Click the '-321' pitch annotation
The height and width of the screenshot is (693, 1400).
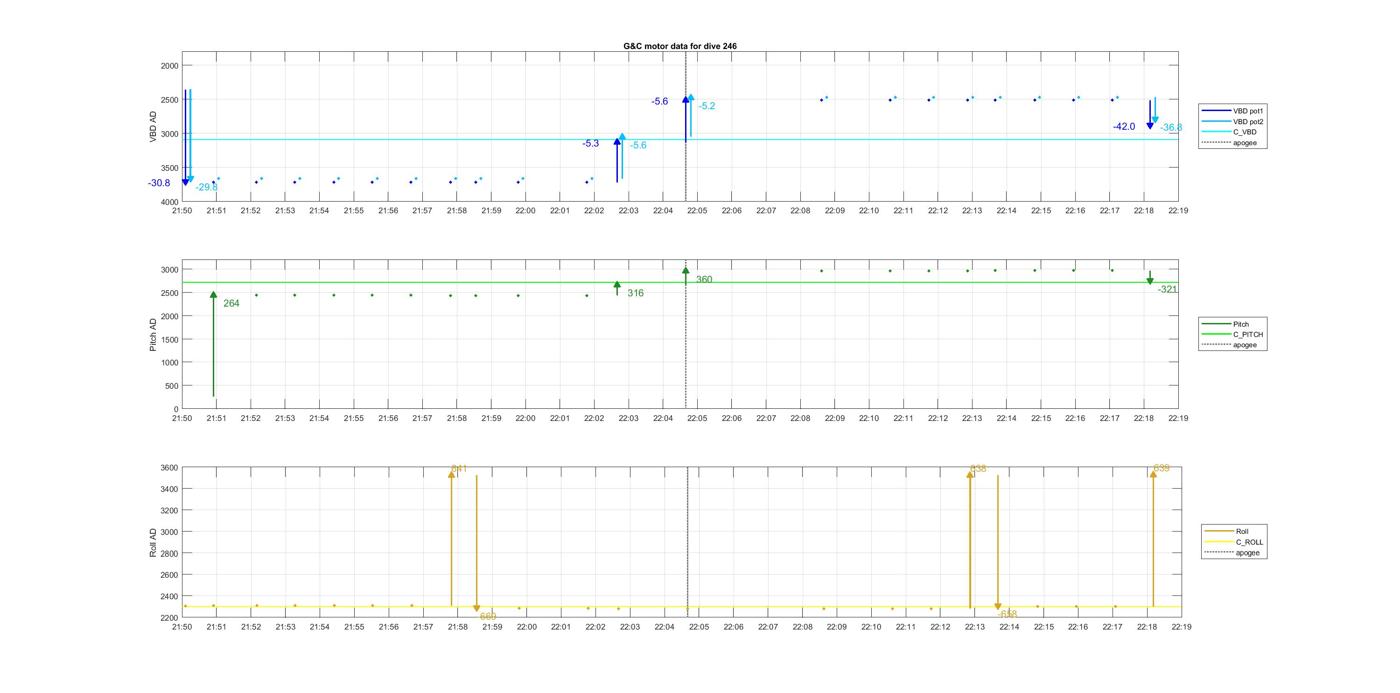click(1167, 289)
